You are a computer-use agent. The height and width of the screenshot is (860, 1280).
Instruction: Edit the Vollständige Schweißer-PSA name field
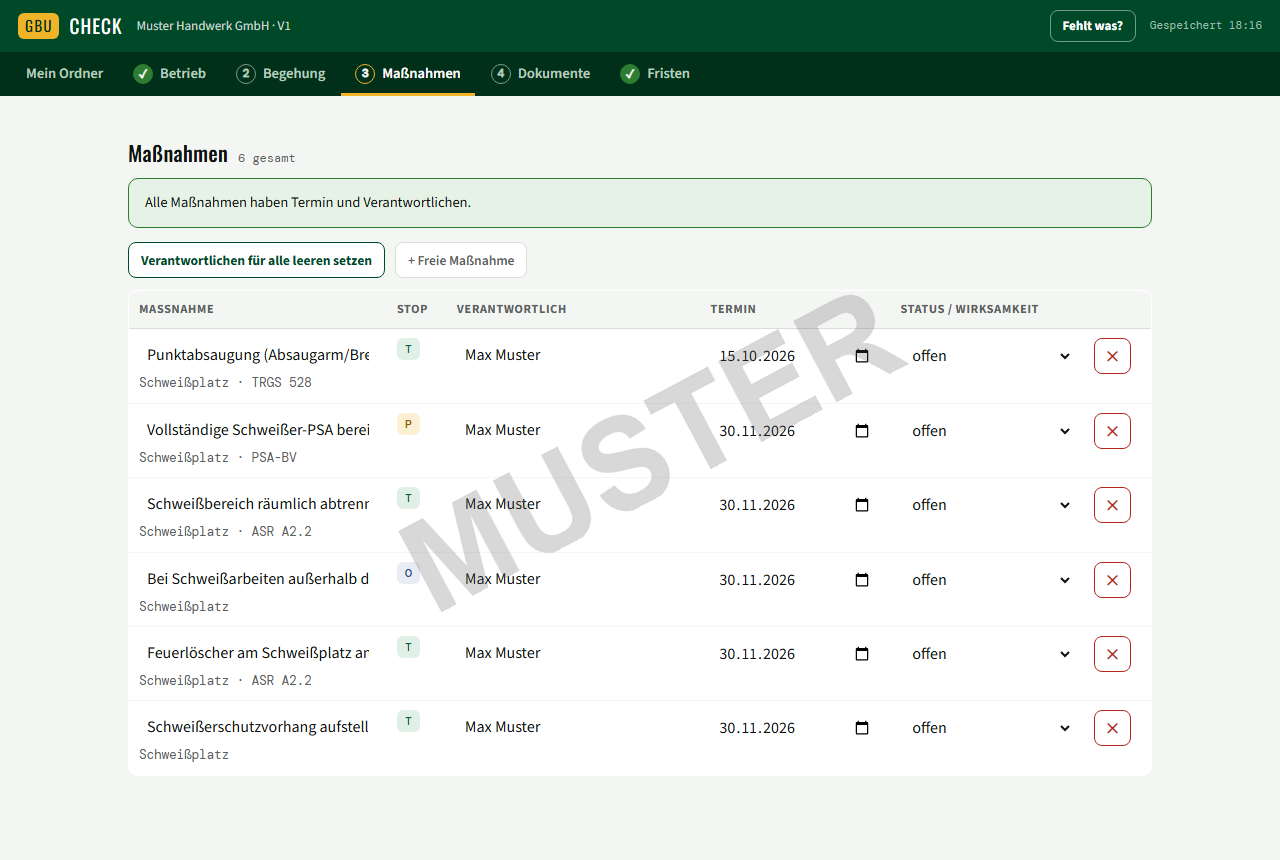(x=258, y=430)
